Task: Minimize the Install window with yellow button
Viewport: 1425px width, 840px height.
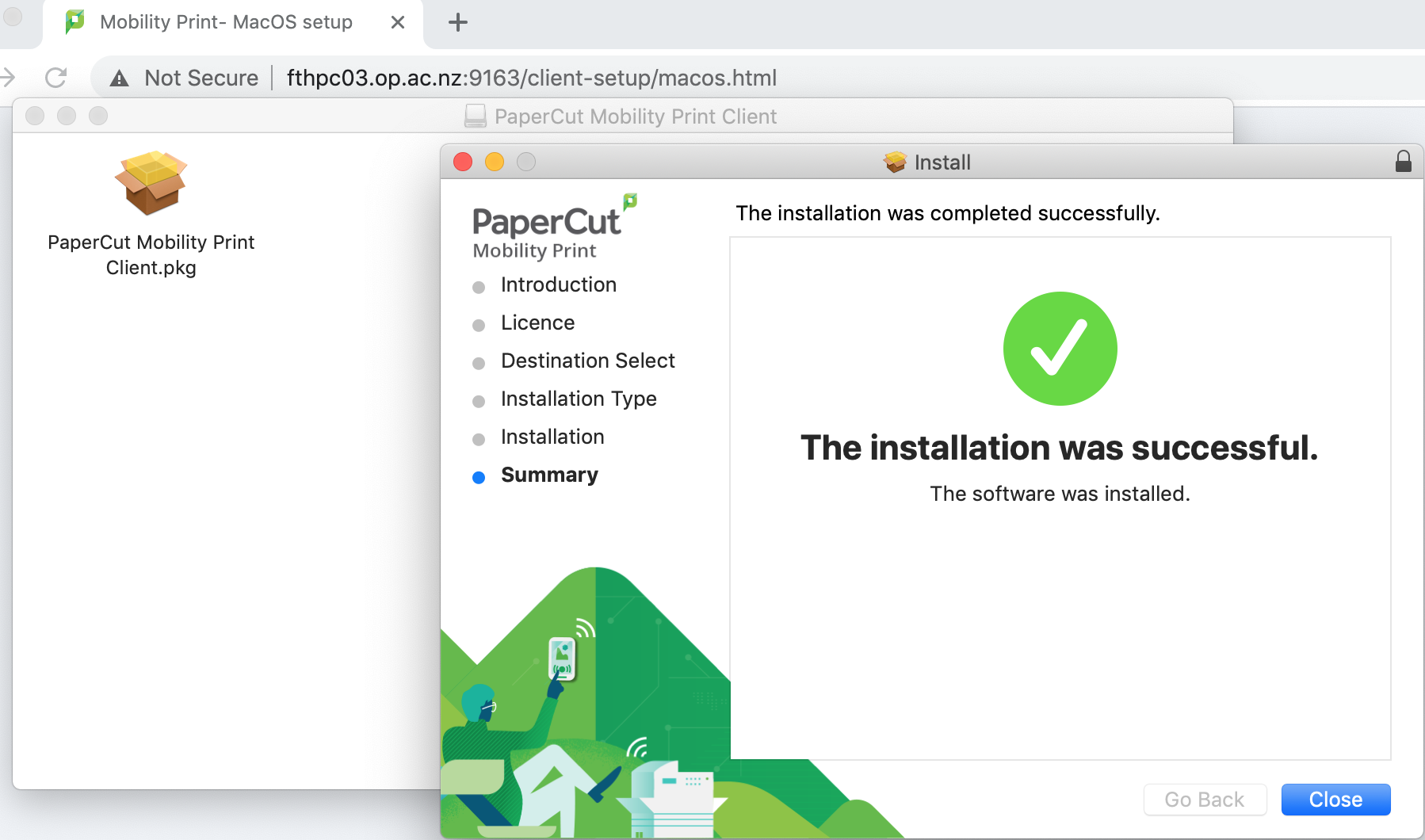Action: point(495,162)
